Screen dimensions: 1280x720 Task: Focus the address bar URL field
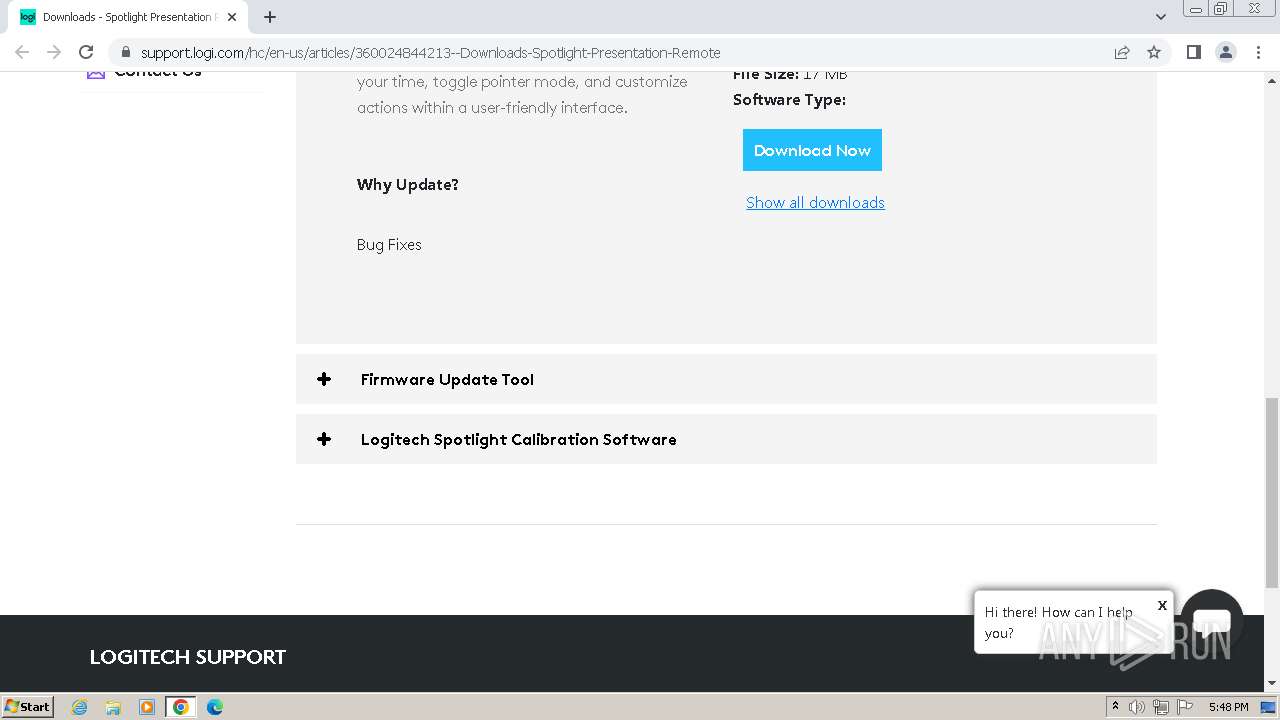tap(430, 52)
